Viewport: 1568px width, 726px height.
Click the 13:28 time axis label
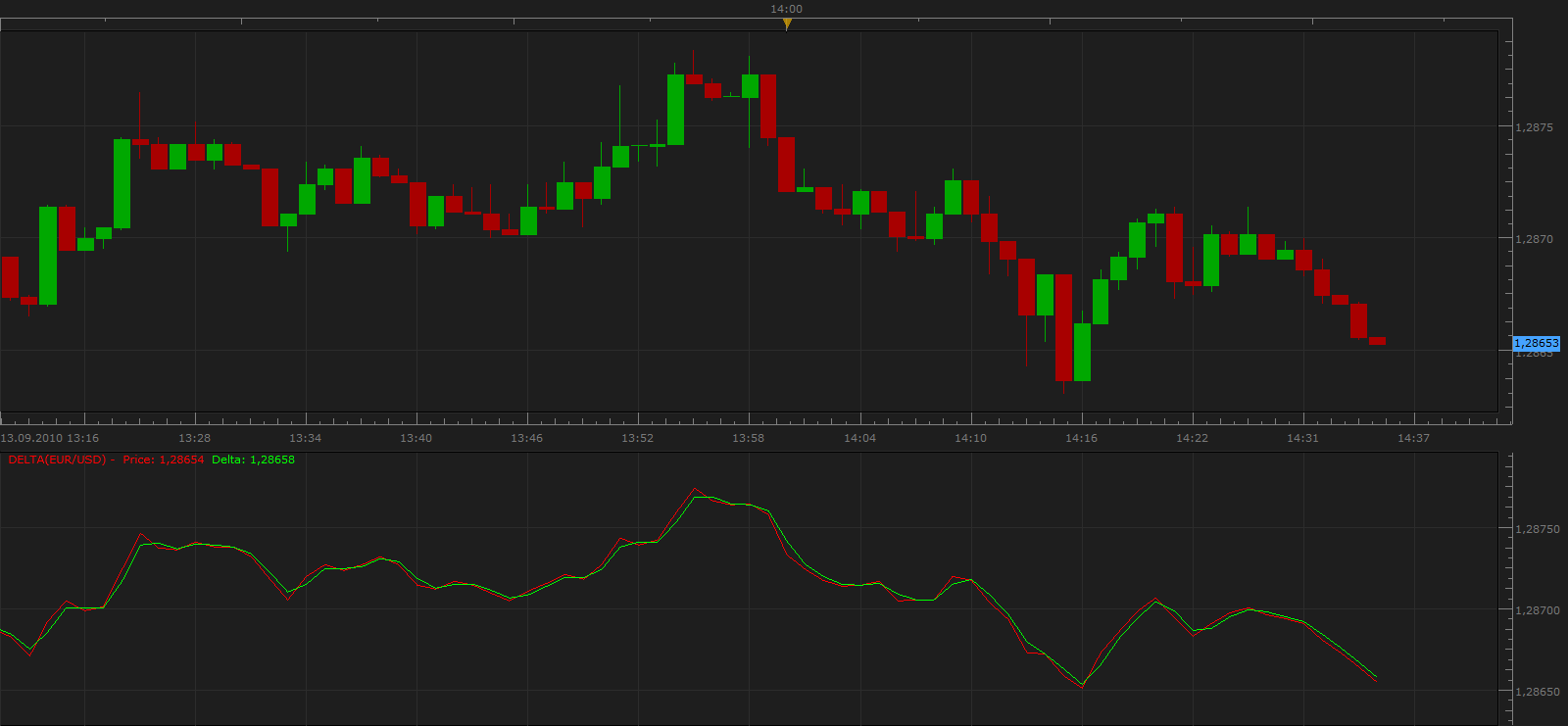pos(194,438)
